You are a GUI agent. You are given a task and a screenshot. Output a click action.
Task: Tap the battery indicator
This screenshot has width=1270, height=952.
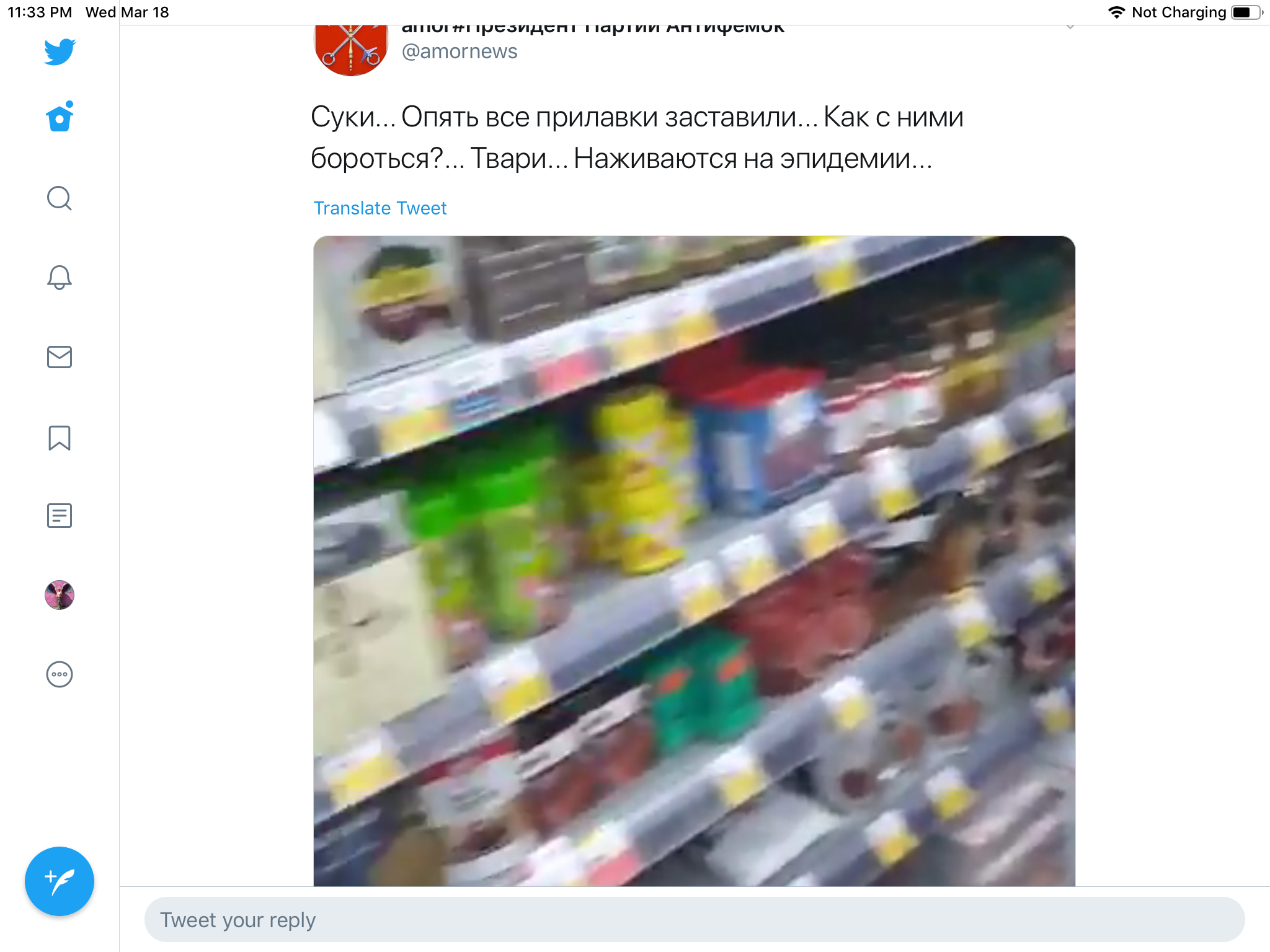(x=1247, y=12)
